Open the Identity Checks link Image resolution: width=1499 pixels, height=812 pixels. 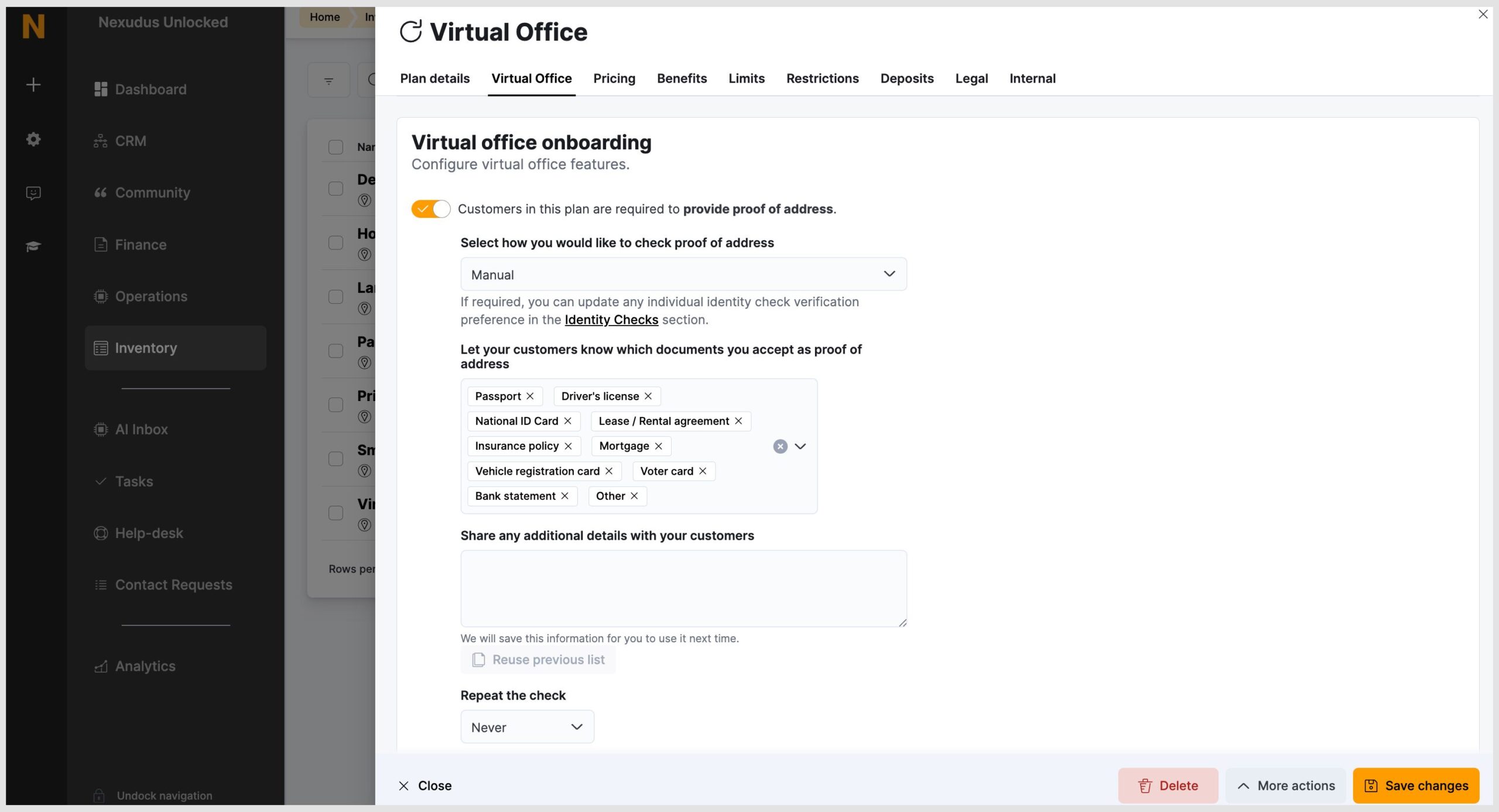[611, 320]
